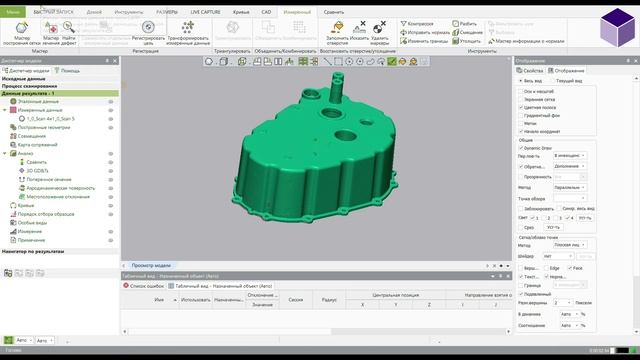
Task: Open the Точка обзора dropdown
Action: tap(570, 198)
